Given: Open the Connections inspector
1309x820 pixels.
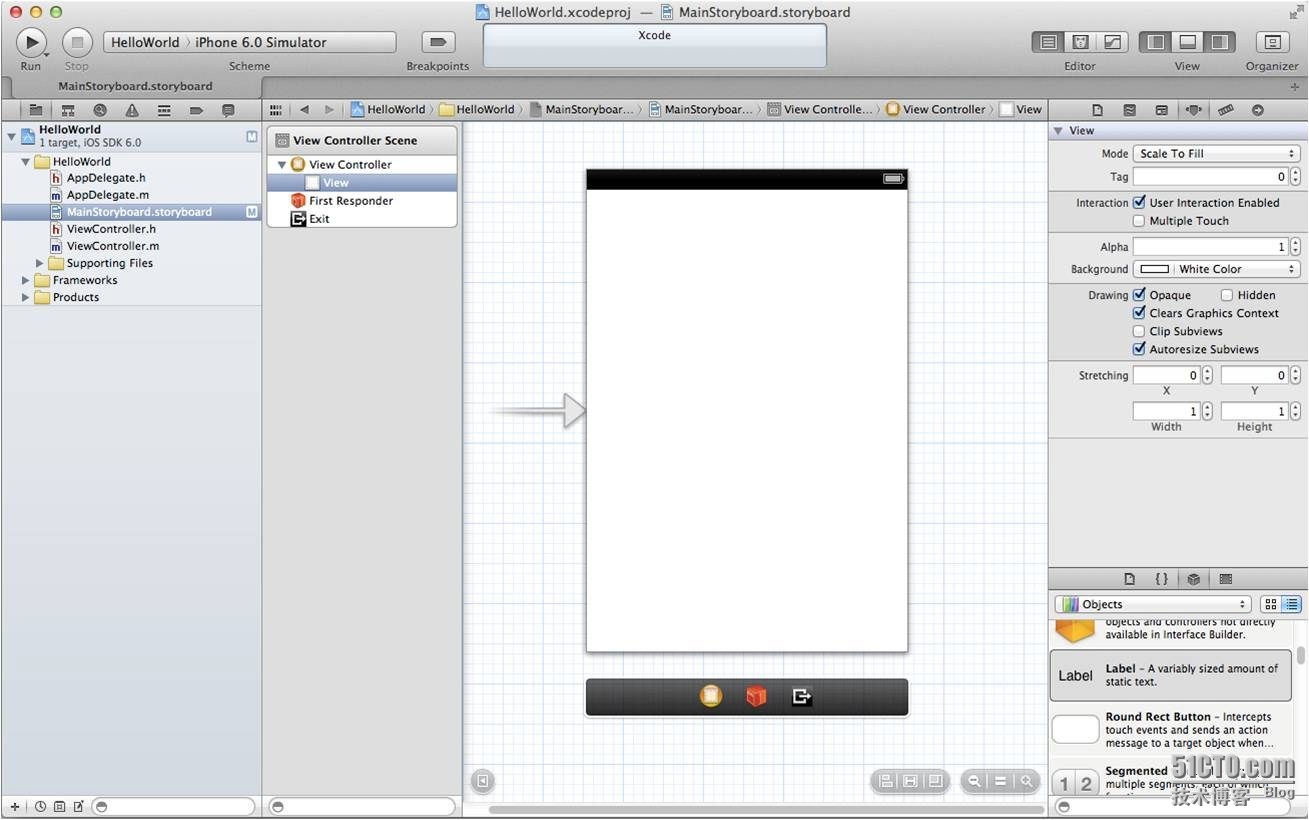Looking at the screenshot, I should pos(1258,110).
